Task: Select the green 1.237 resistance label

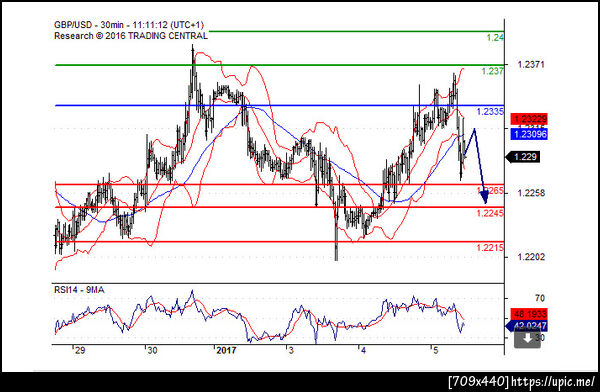Action: tap(492, 71)
